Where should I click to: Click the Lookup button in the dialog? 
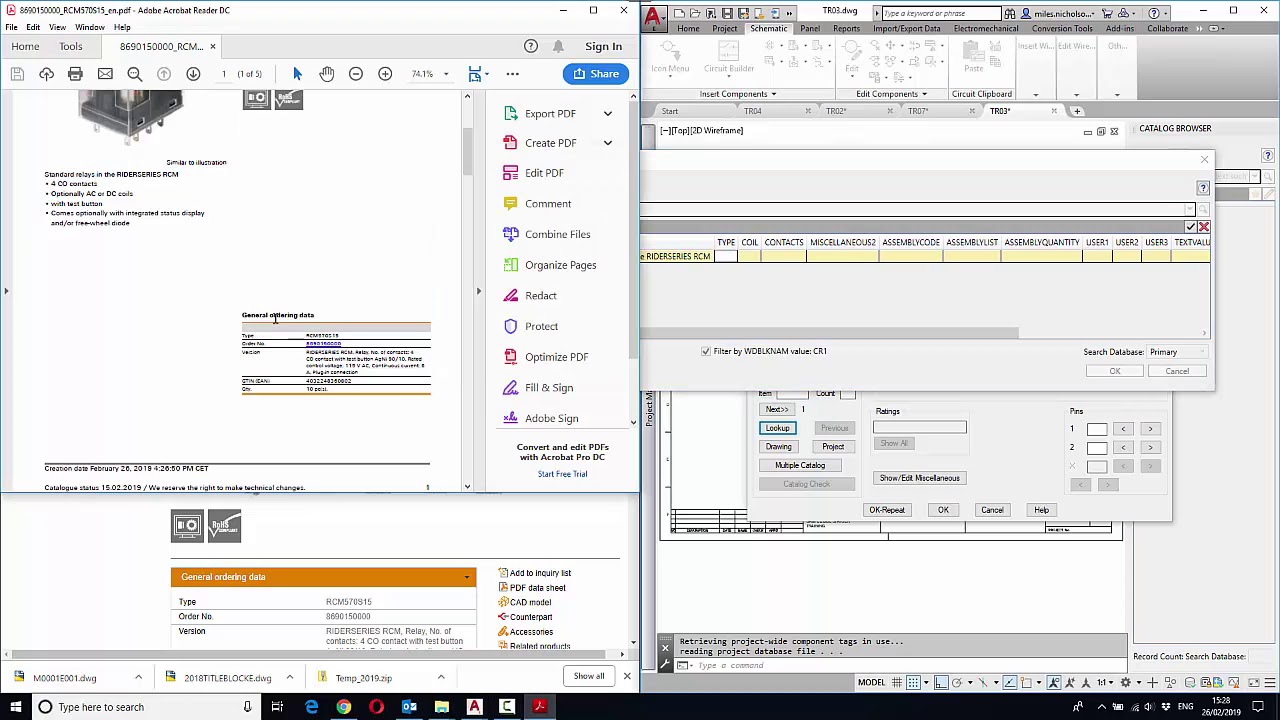point(777,428)
